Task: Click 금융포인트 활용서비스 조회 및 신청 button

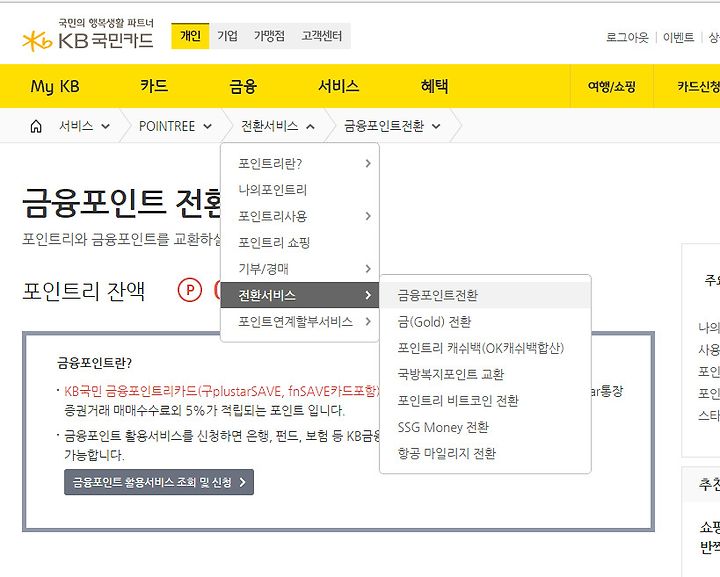Action: click(x=159, y=482)
